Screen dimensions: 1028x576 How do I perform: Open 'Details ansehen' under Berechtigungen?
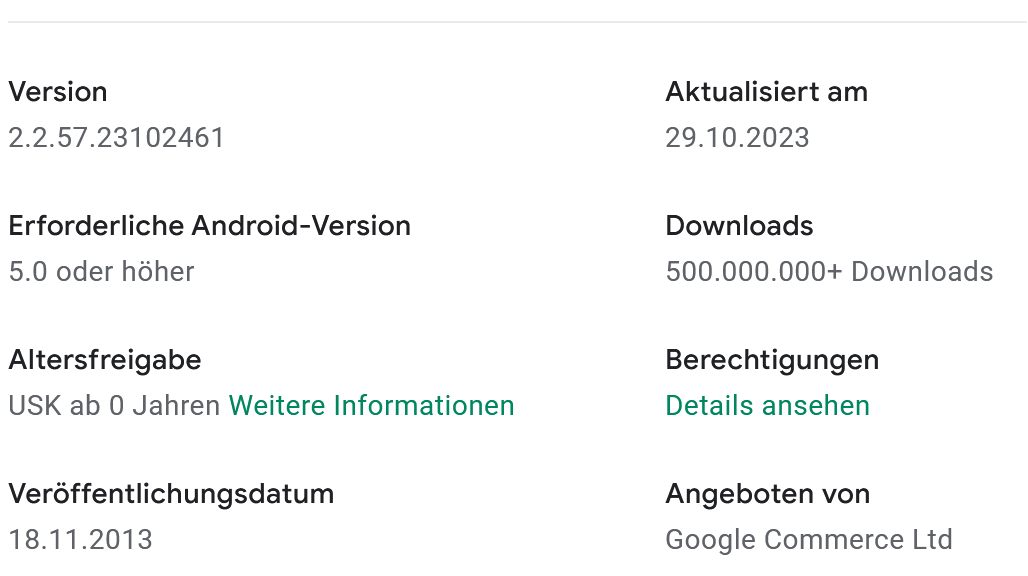coord(767,406)
